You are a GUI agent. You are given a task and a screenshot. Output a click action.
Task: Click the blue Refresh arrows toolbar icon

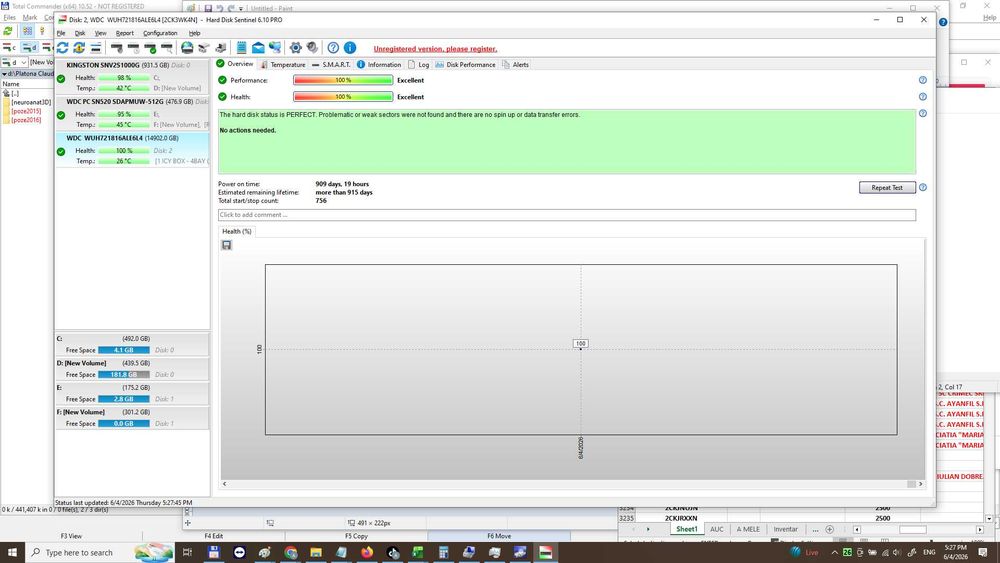[x=62, y=48]
